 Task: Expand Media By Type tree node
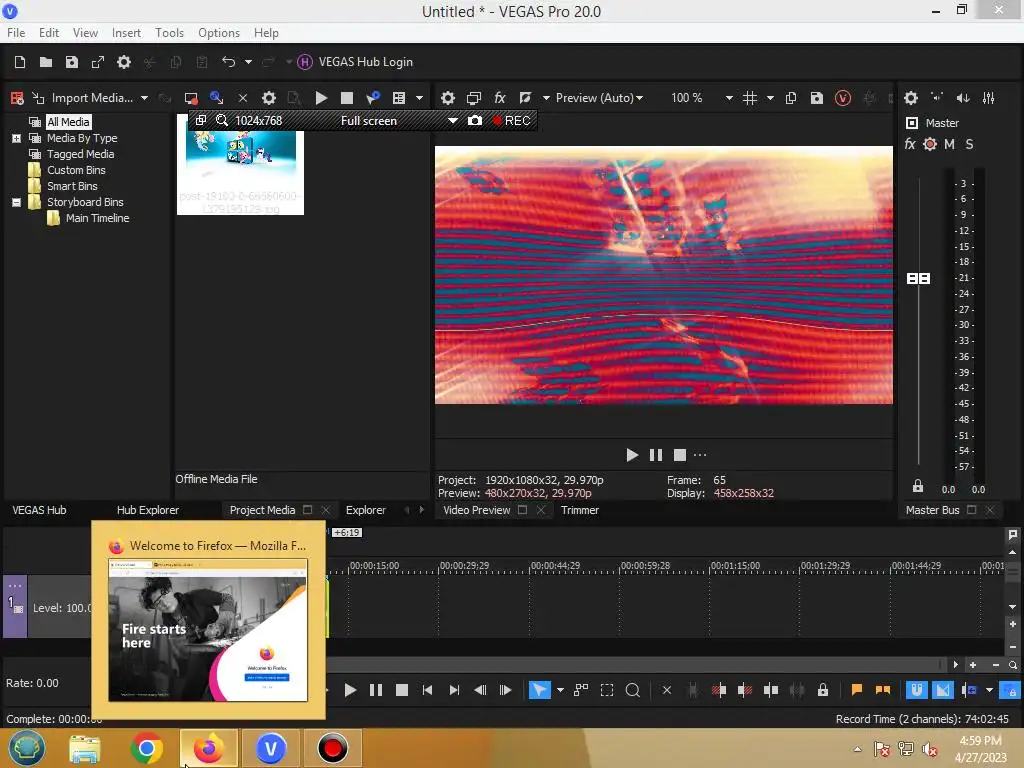[x=16, y=138]
